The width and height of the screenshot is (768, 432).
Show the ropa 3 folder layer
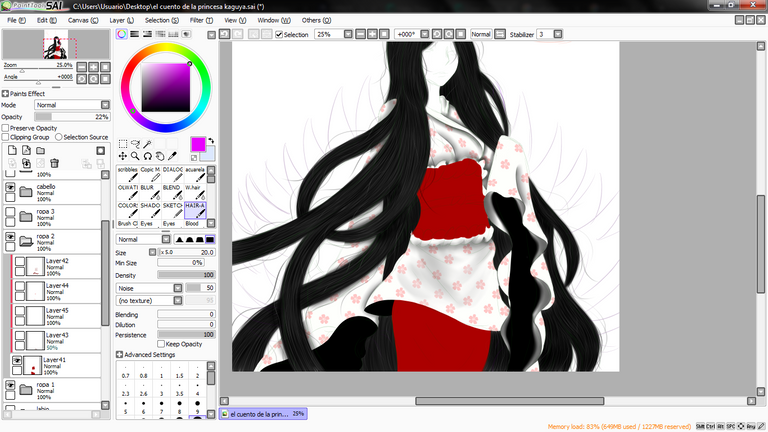10,212
